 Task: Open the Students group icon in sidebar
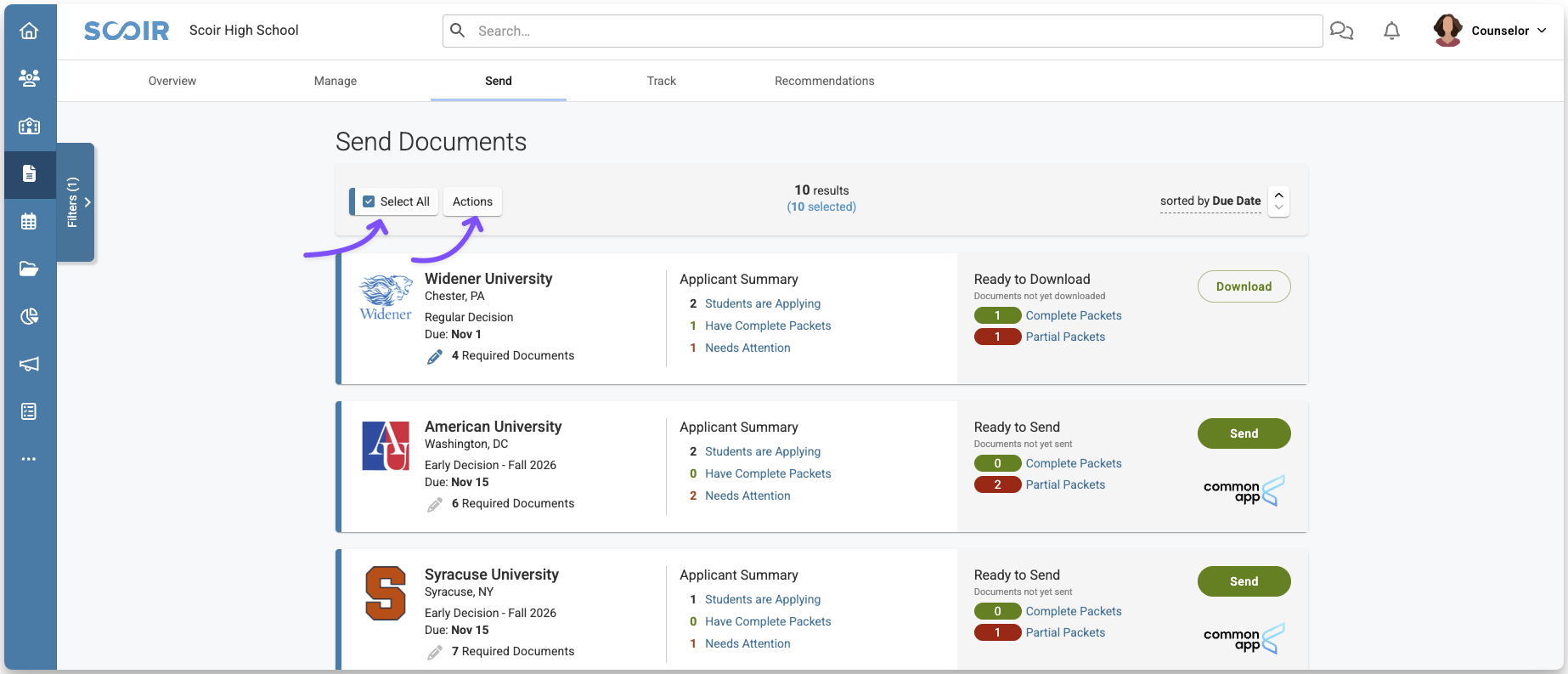(x=29, y=78)
